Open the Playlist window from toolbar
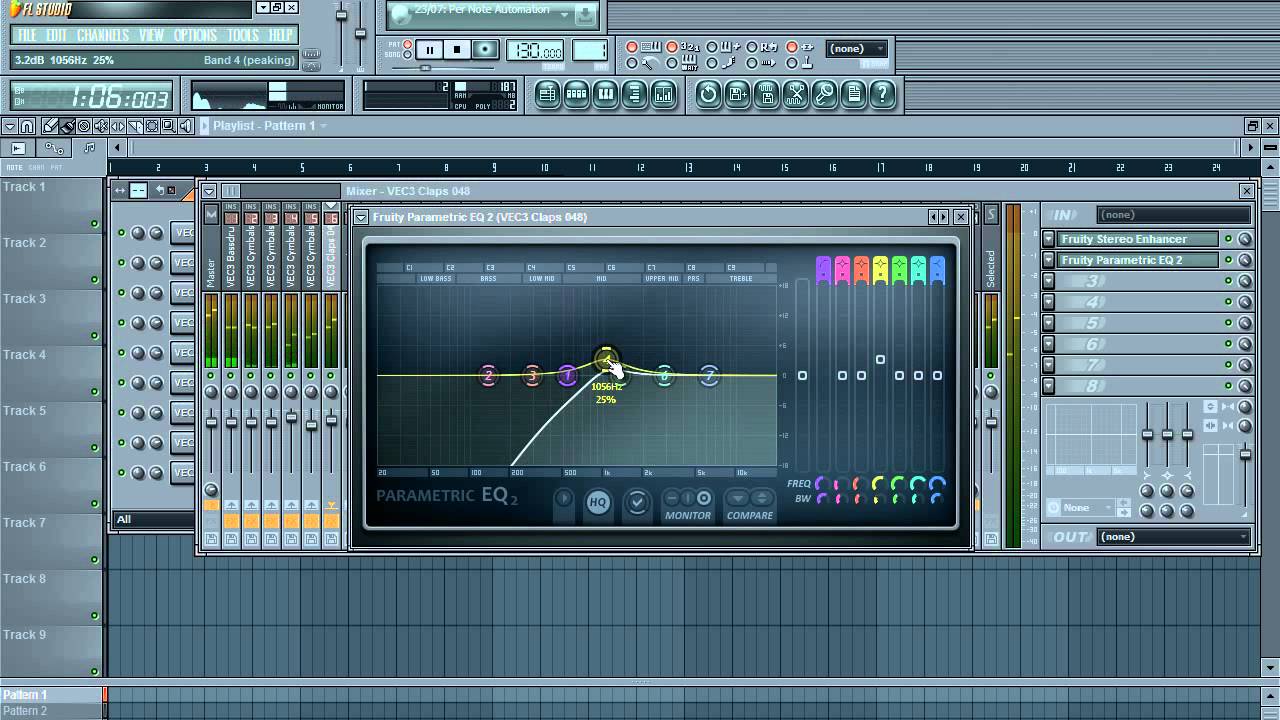Image resolution: width=1280 pixels, height=720 pixels. [x=547, y=95]
